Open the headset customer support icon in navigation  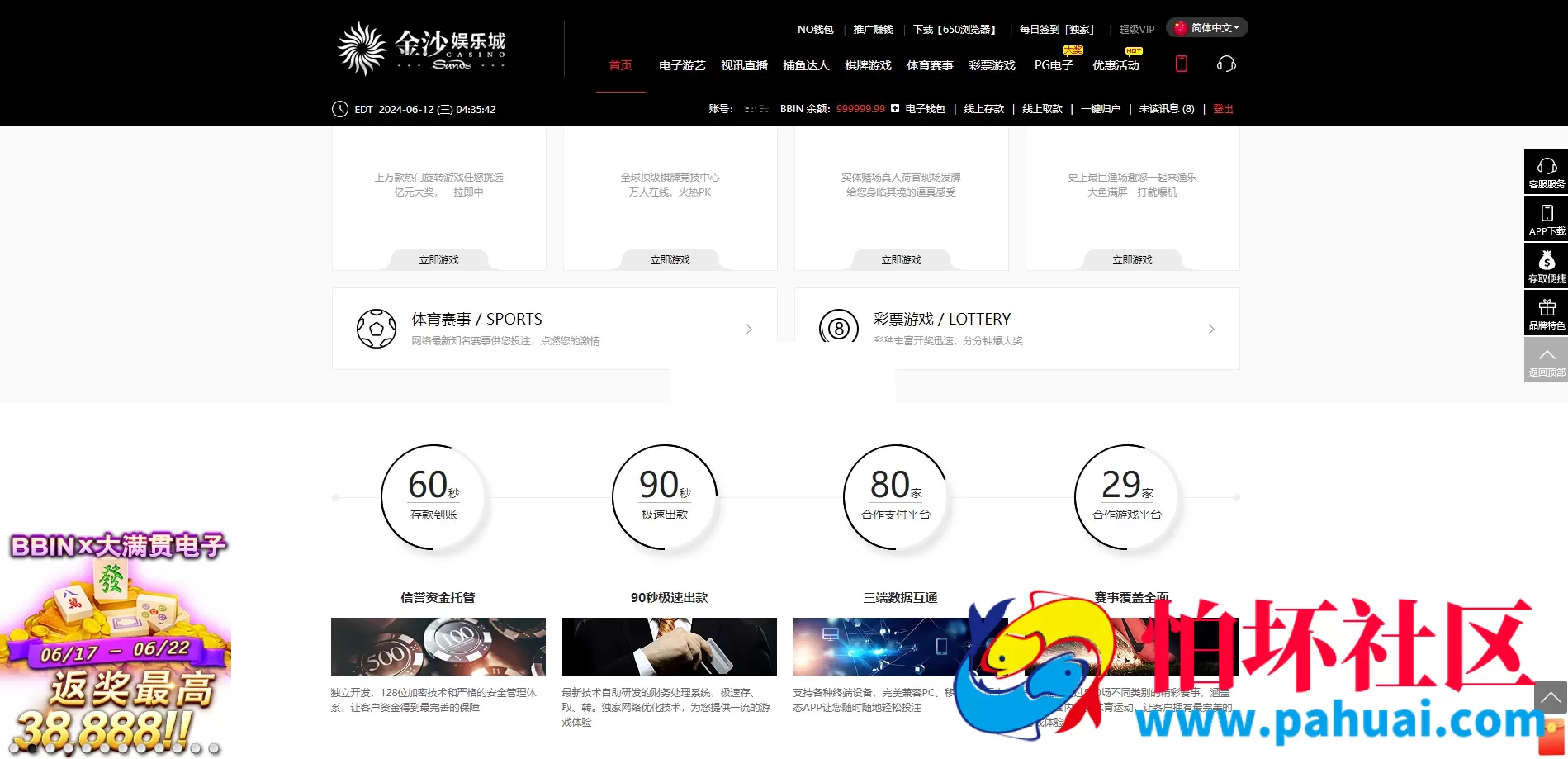point(1226,64)
